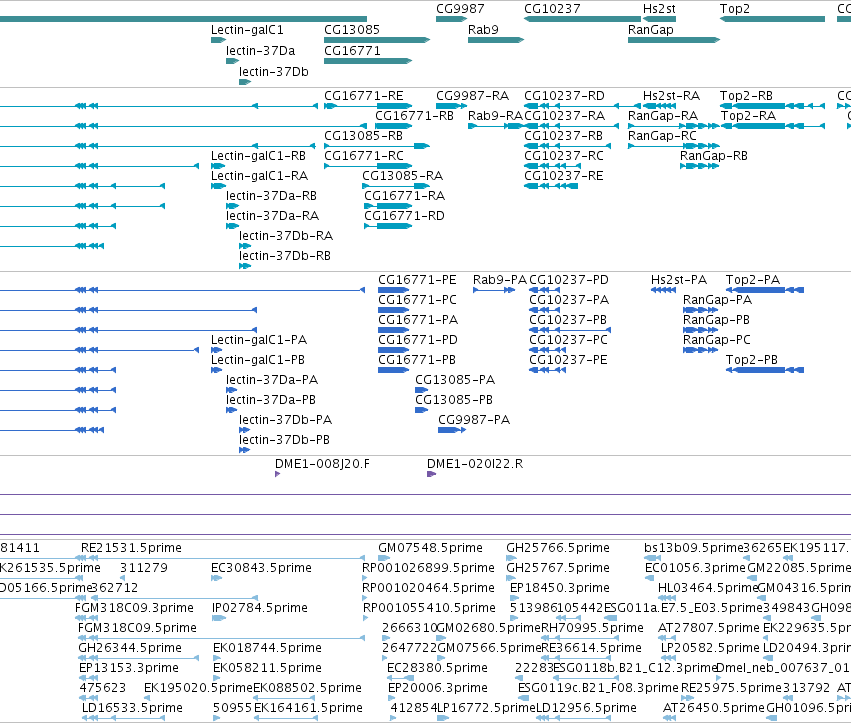Click transcript Lectin-galC1-RB
The width and height of the screenshot is (851, 723).
pyautogui.click(x=258, y=156)
